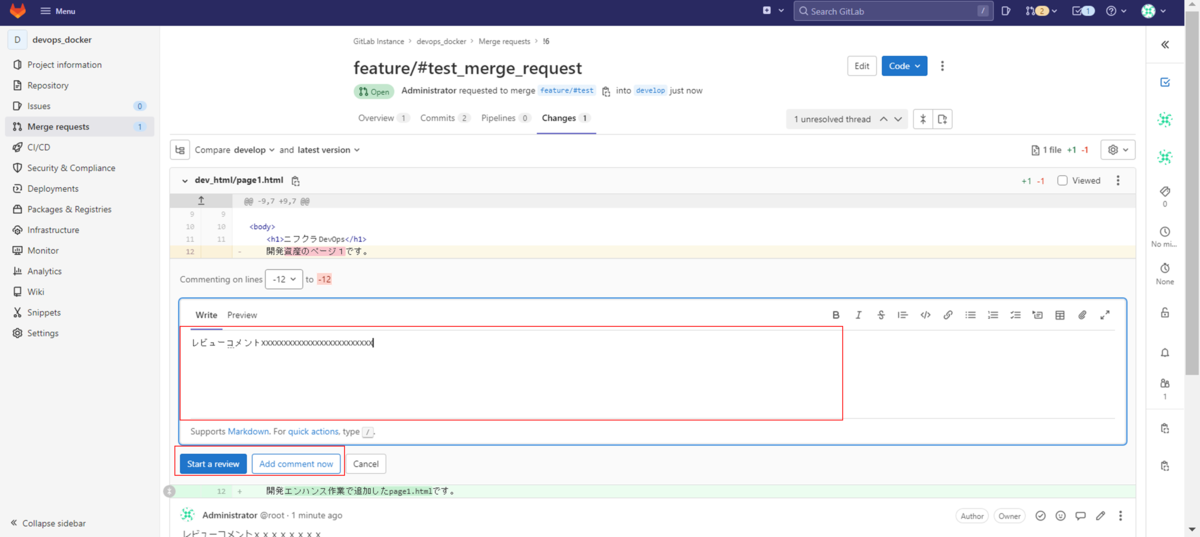1200x537 pixels.
Task: Expand the Code dropdown button
Action: click(x=904, y=66)
